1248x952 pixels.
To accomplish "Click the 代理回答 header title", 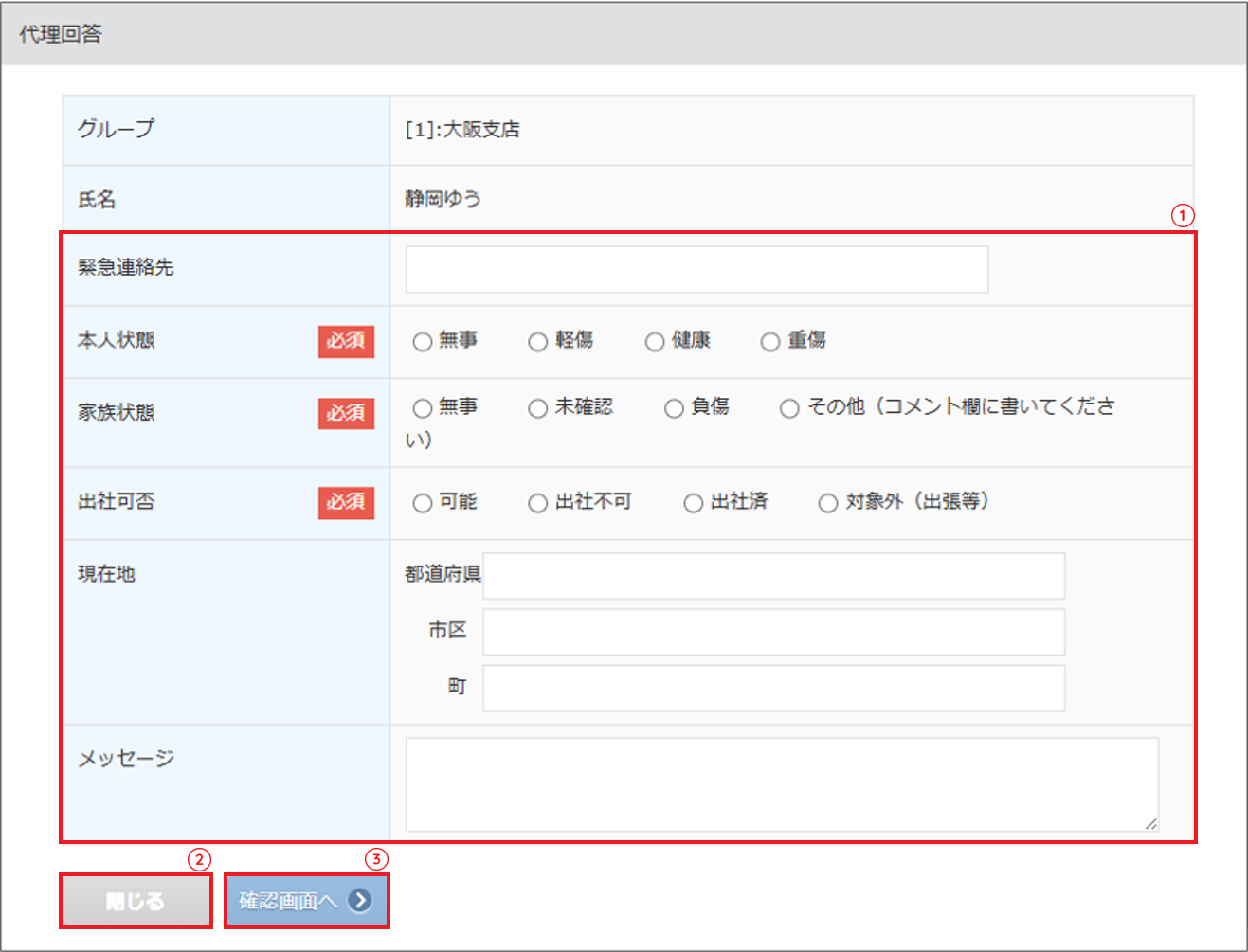I will point(61,34).
